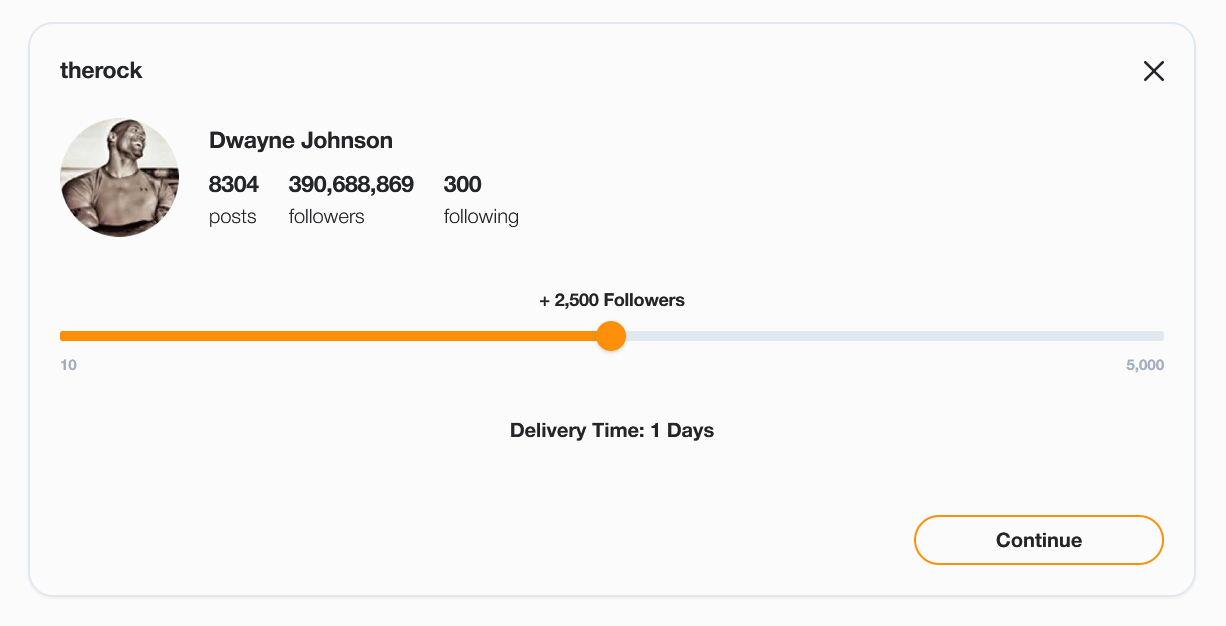Image resolution: width=1226 pixels, height=626 pixels.
Task: Click the 'following' label under 300
Action: pyautogui.click(x=481, y=217)
